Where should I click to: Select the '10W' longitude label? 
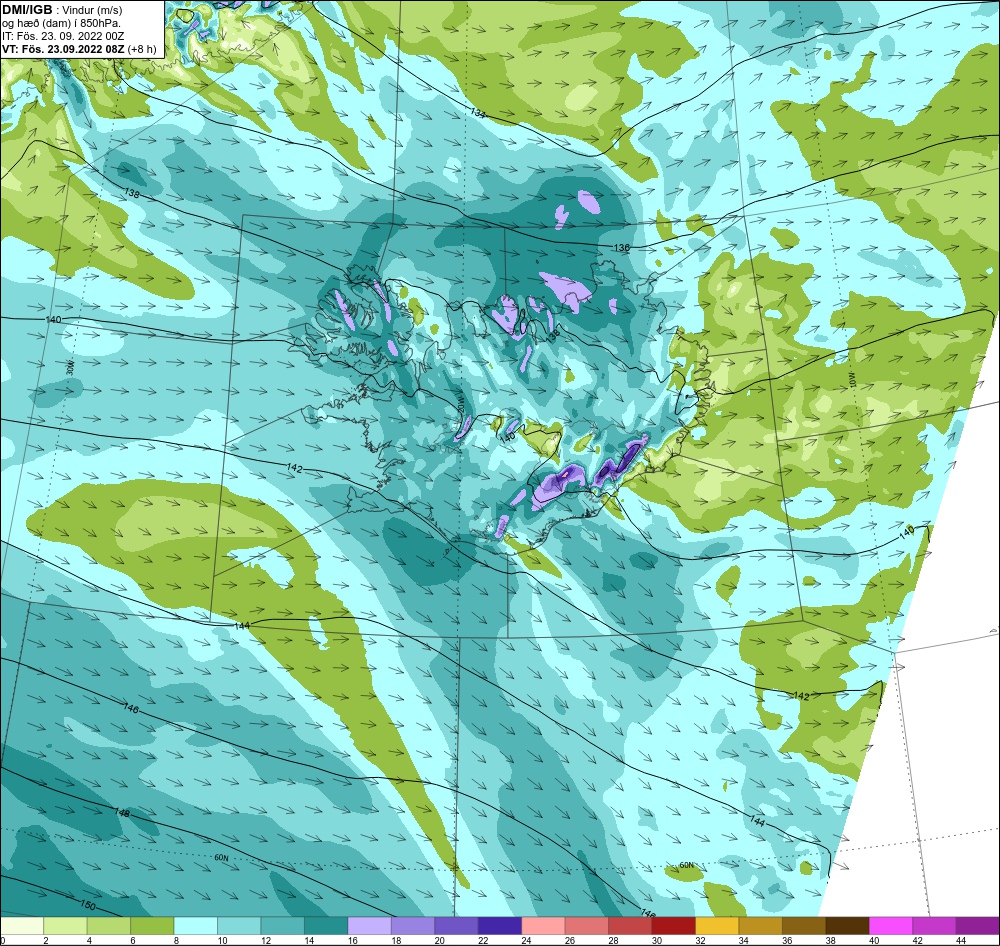click(x=853, y=380)
